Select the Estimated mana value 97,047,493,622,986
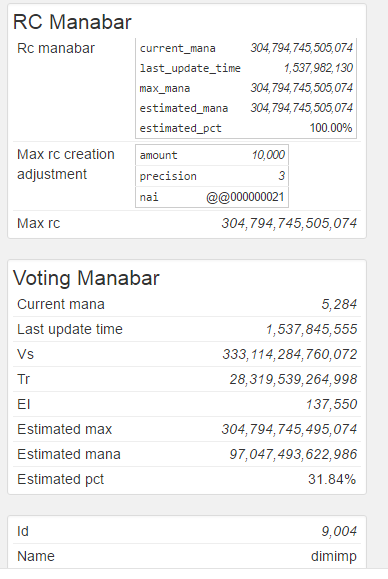 [293, 454]
